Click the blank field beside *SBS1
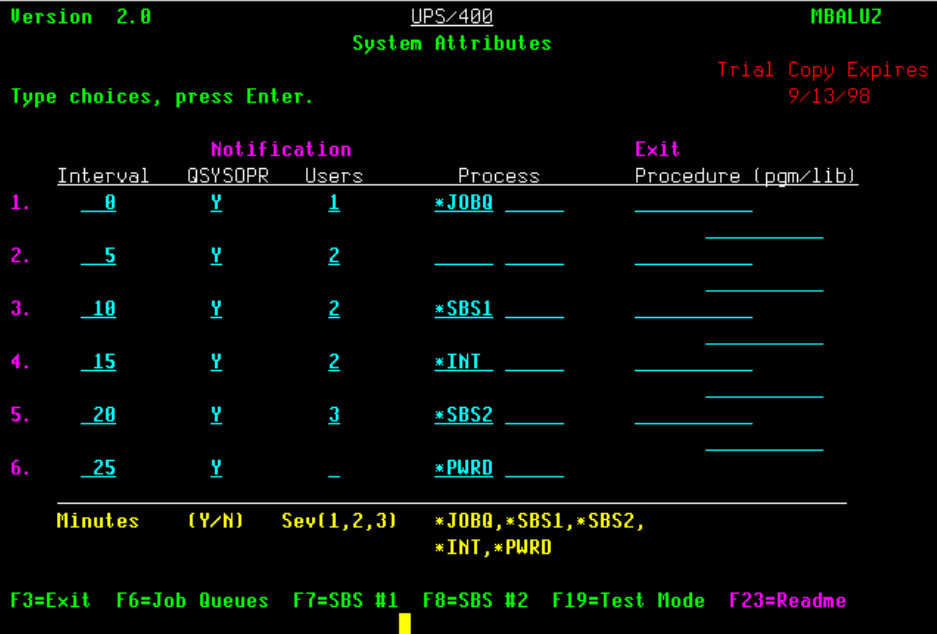Viewport: 937px width, 634px height. [534, 310]
